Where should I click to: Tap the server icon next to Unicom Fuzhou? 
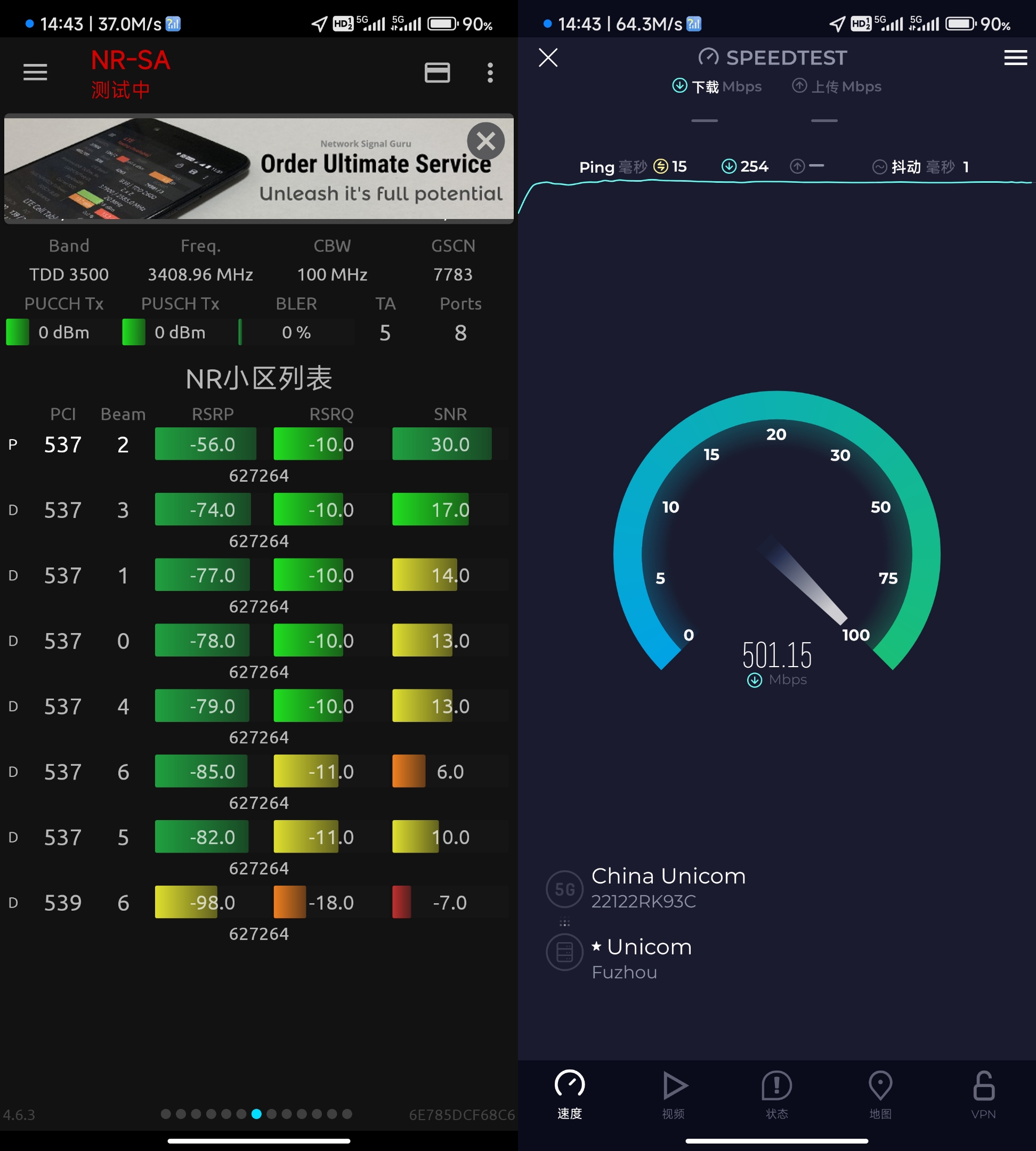click(x=565, y=952)
